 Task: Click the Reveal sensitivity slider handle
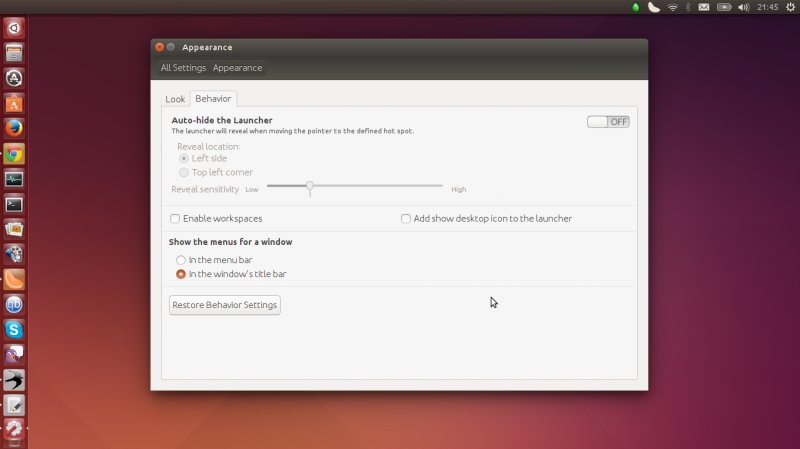310,186
